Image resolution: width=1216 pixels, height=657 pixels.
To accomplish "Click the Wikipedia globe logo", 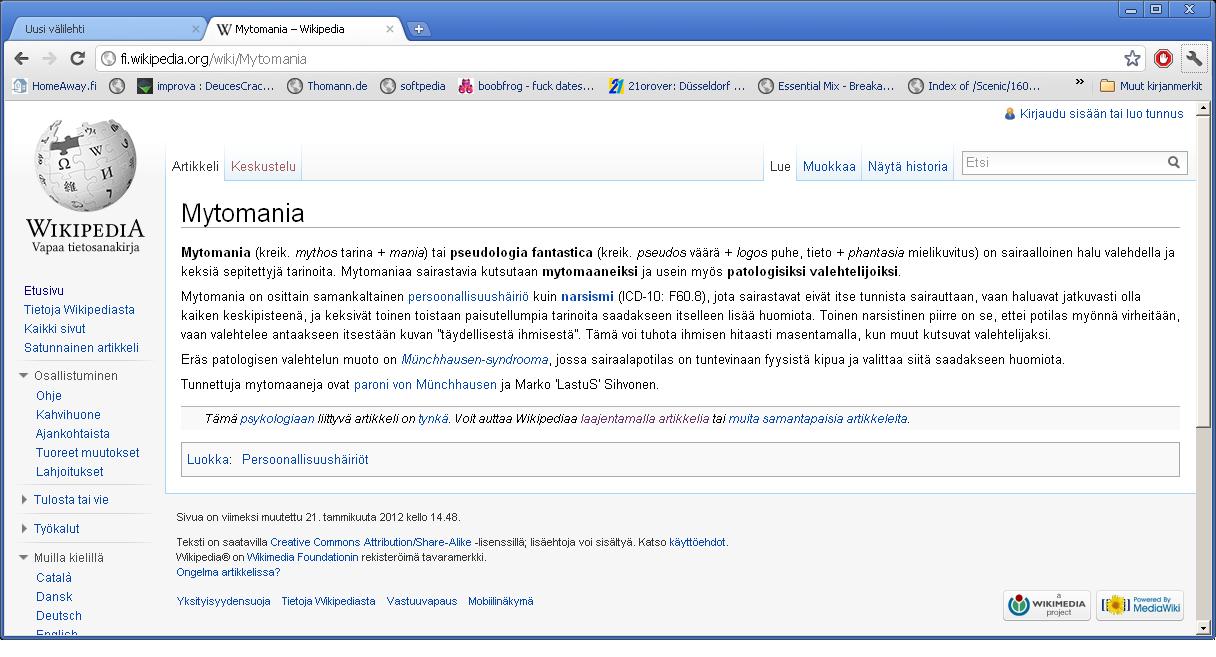I will 85,162.
